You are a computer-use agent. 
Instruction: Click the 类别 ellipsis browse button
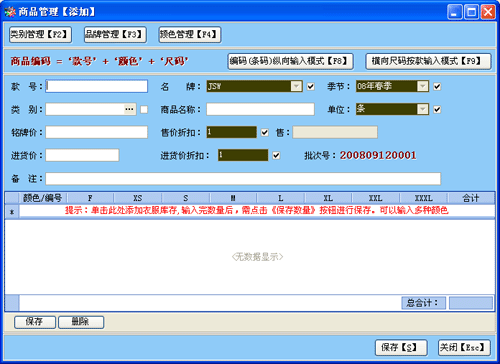pos(129,109)
